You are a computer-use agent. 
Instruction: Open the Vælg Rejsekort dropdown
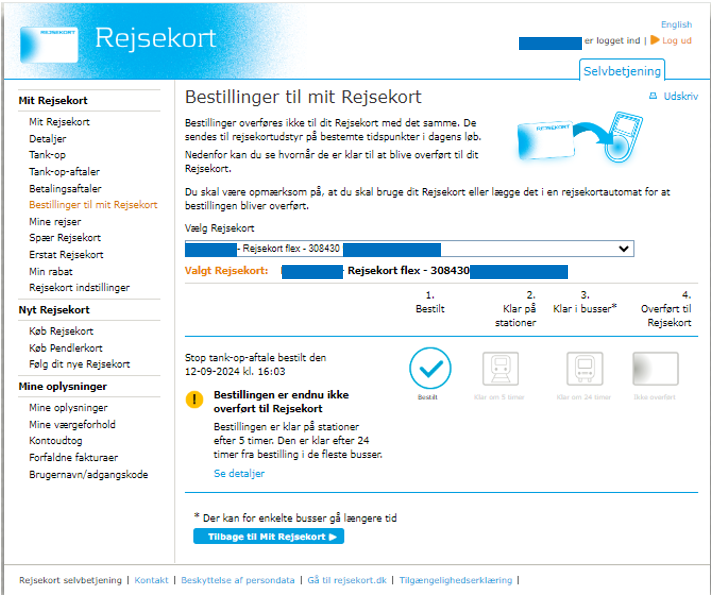click(410, 248)
